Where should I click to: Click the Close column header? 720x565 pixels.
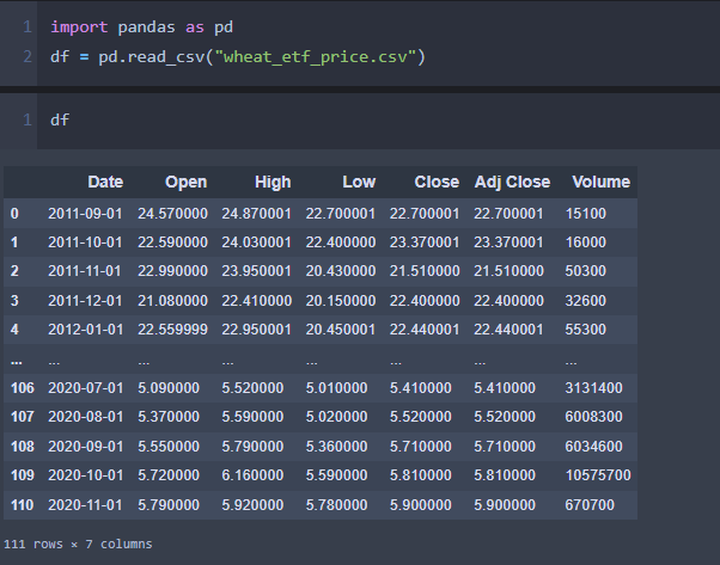click(437, 182)
